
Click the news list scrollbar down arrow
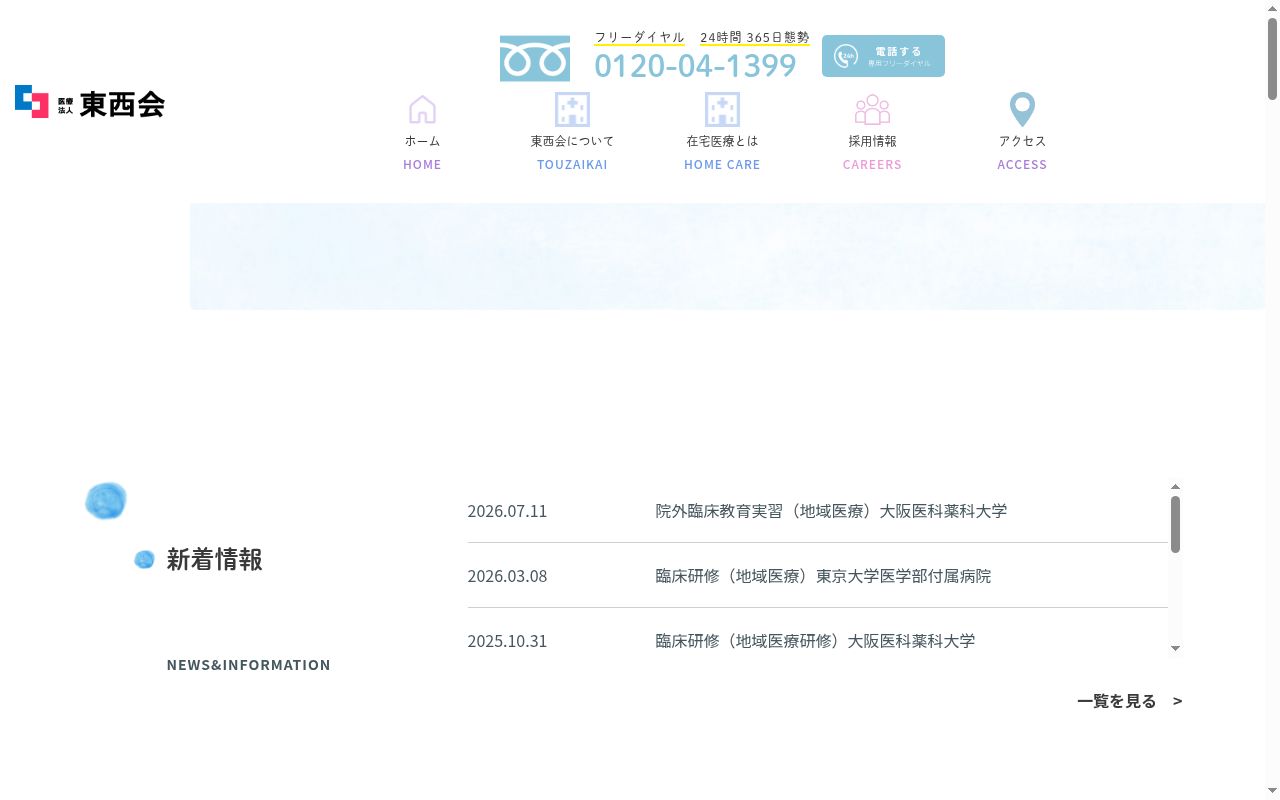(x=1175, y=648)
